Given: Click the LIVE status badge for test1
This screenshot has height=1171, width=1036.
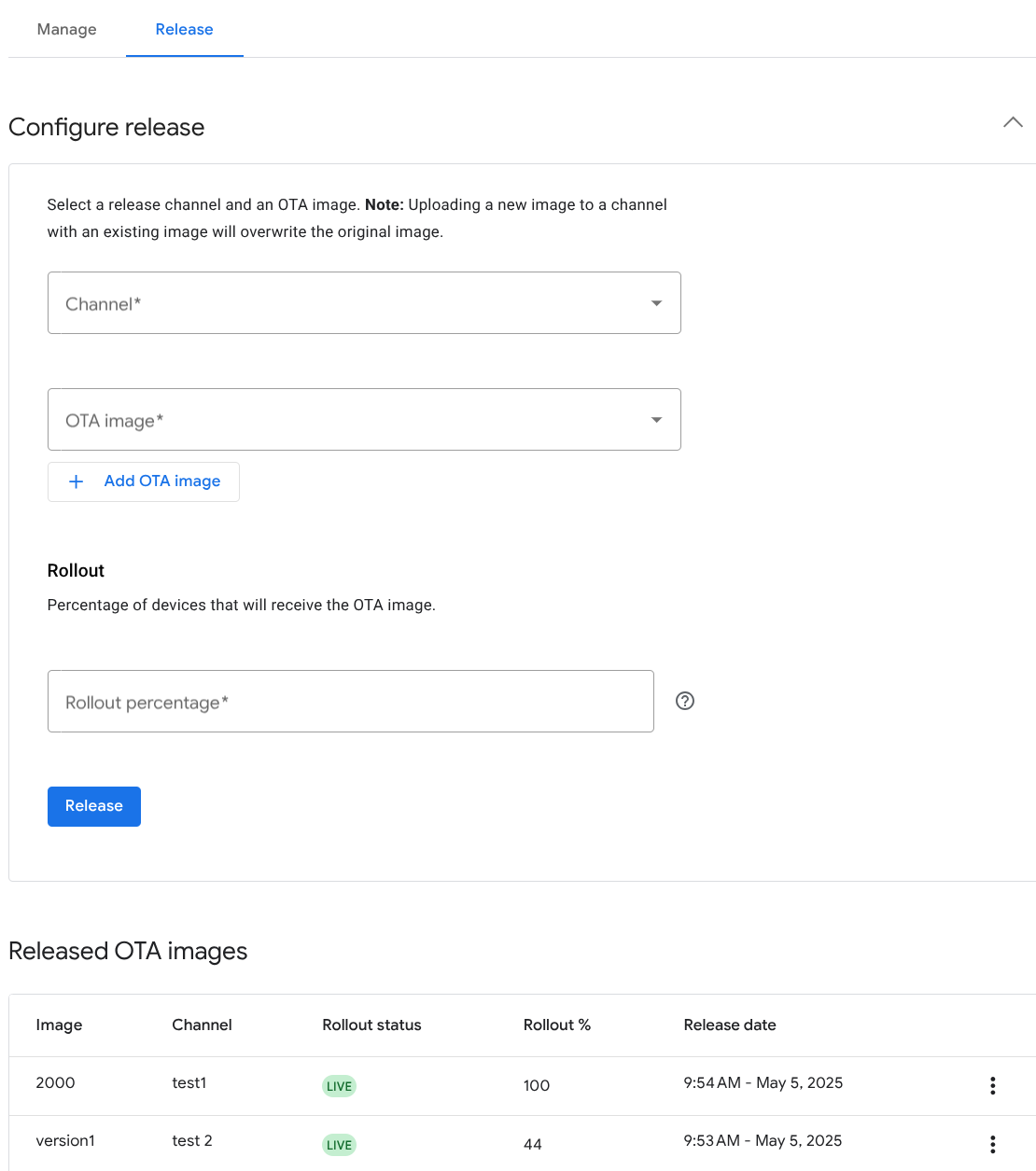Looking at the screenshot, I should pos(339,1086).
